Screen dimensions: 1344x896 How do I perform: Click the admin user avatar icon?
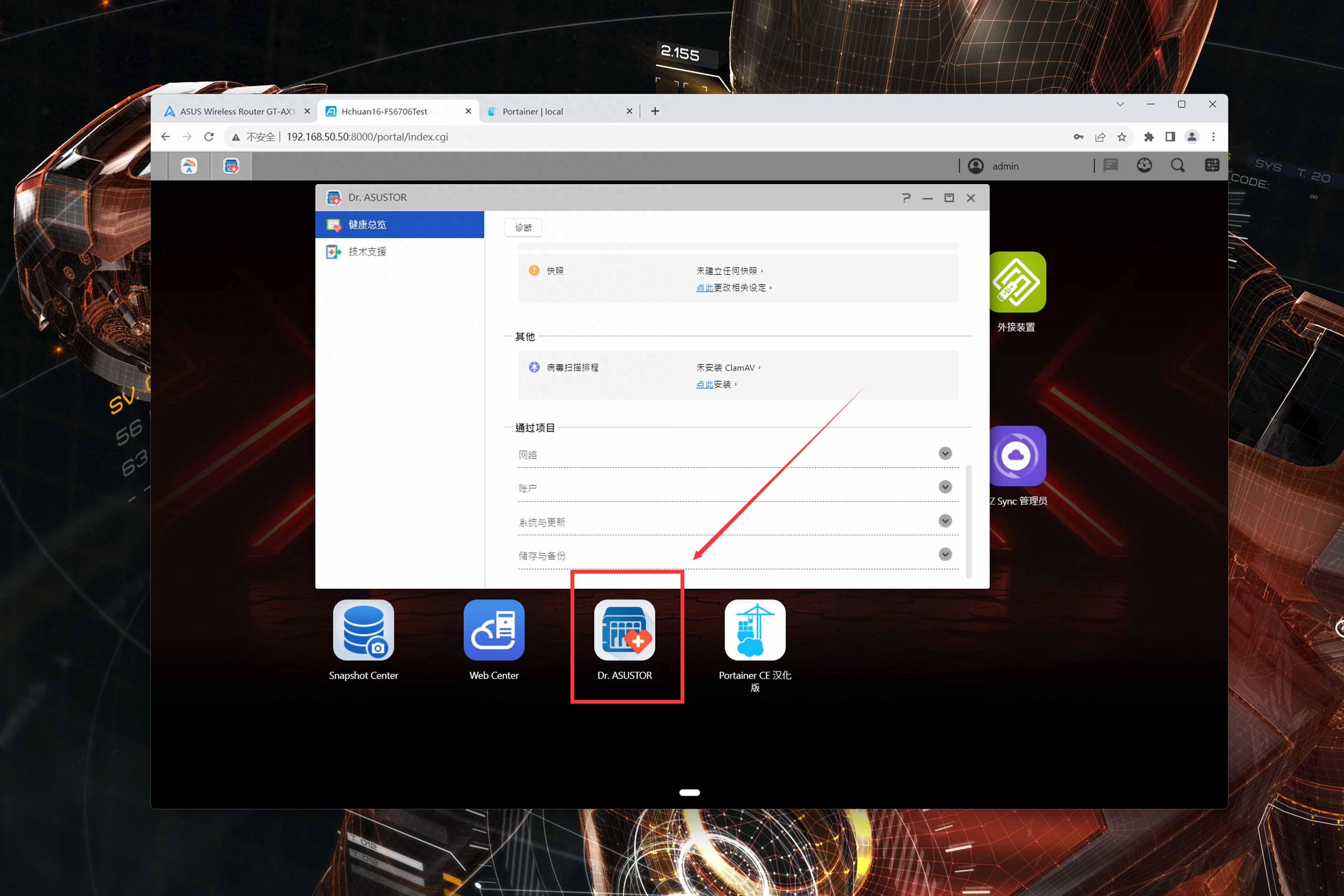[976, 166]
